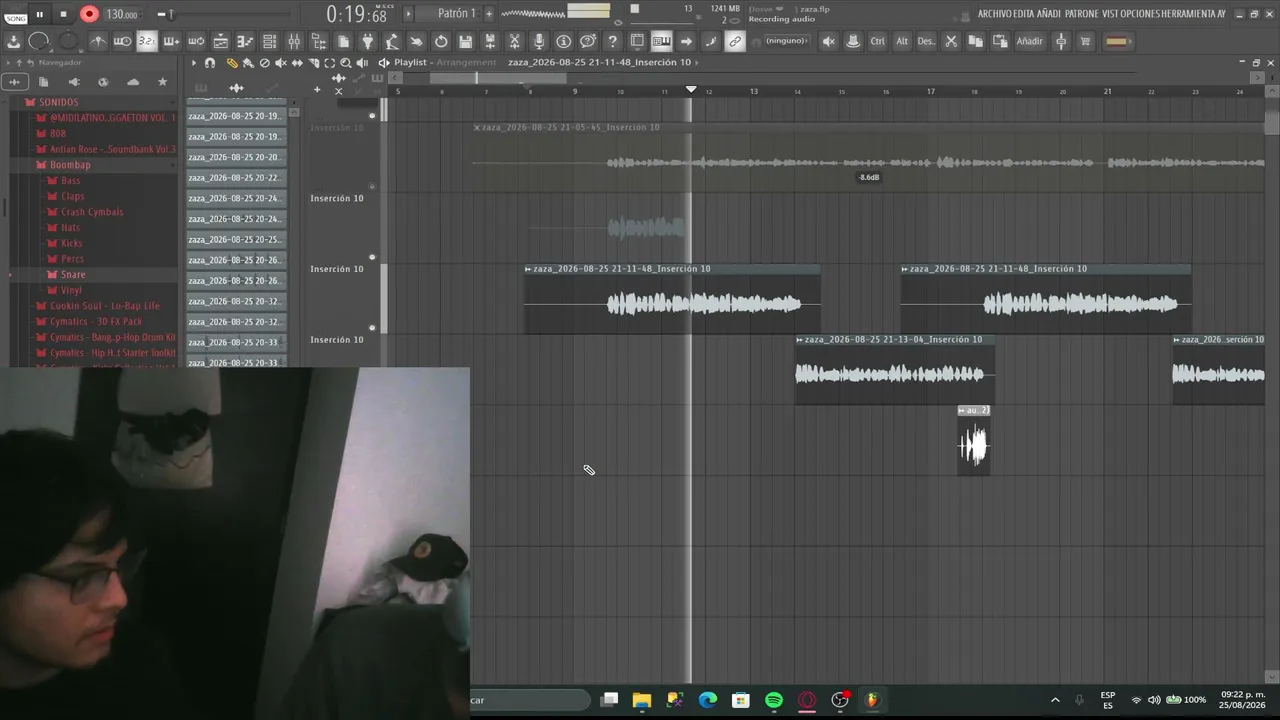Open the playlist menu arrow

click(x=194, y=63)
